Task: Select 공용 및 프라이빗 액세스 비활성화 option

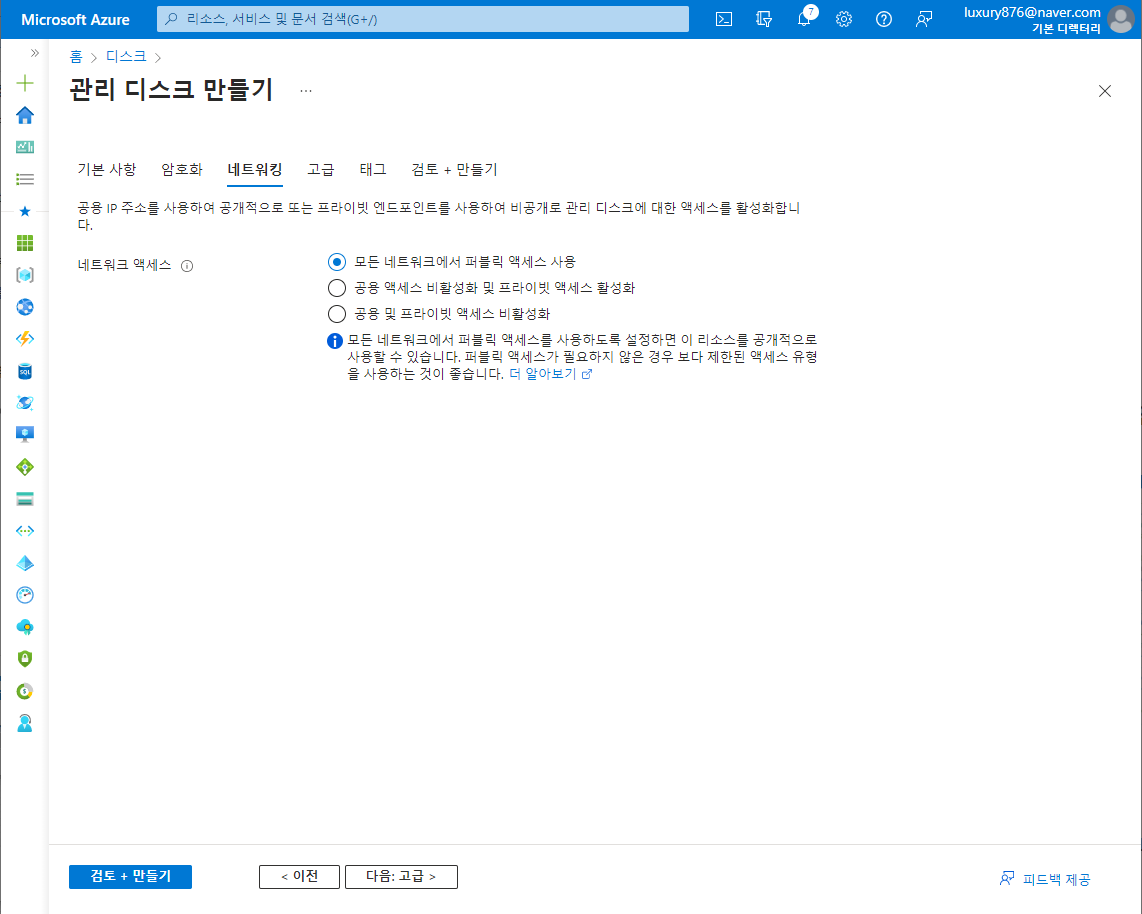Action: point(336,314)
